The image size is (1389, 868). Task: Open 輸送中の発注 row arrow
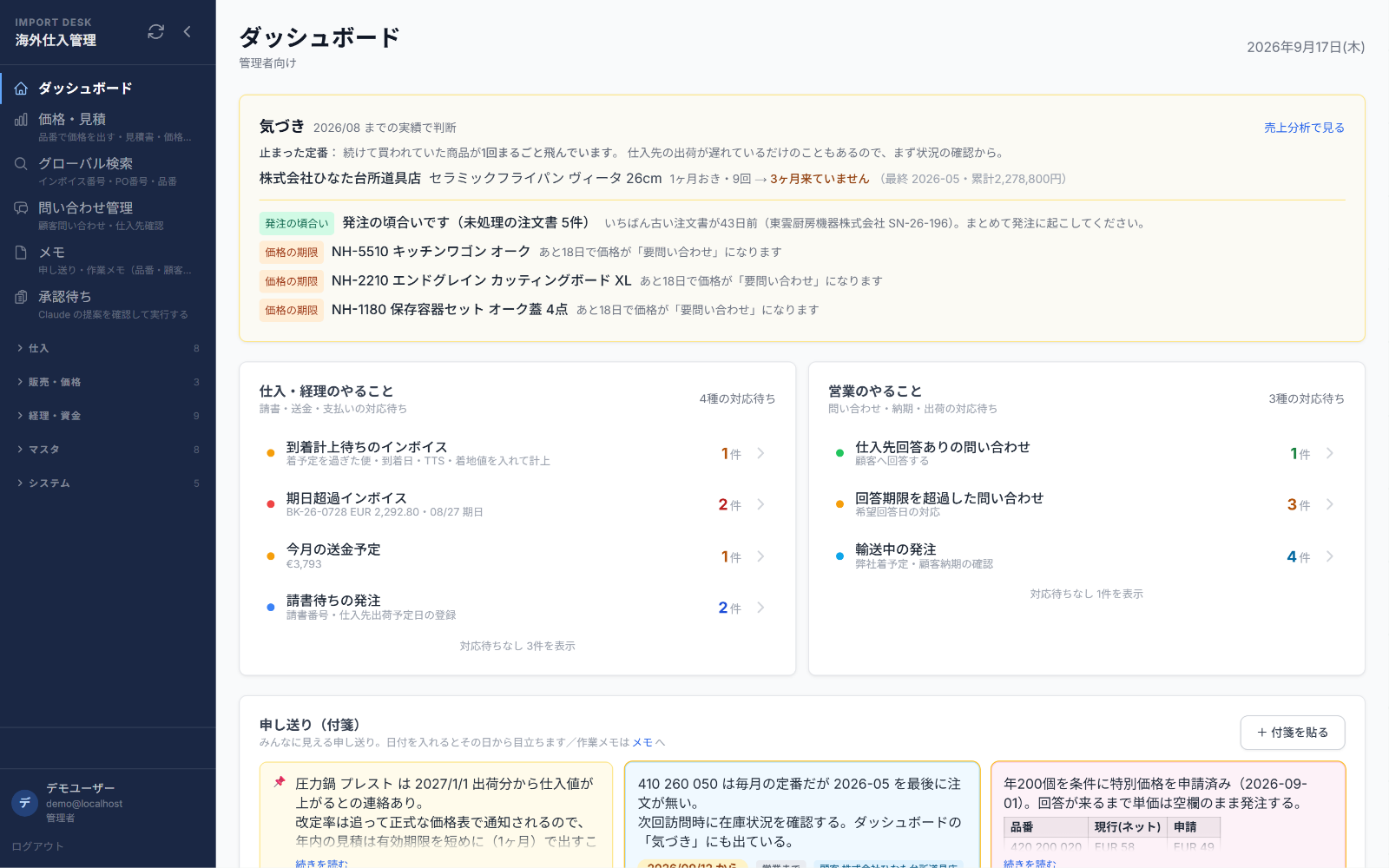point(1330,556)
